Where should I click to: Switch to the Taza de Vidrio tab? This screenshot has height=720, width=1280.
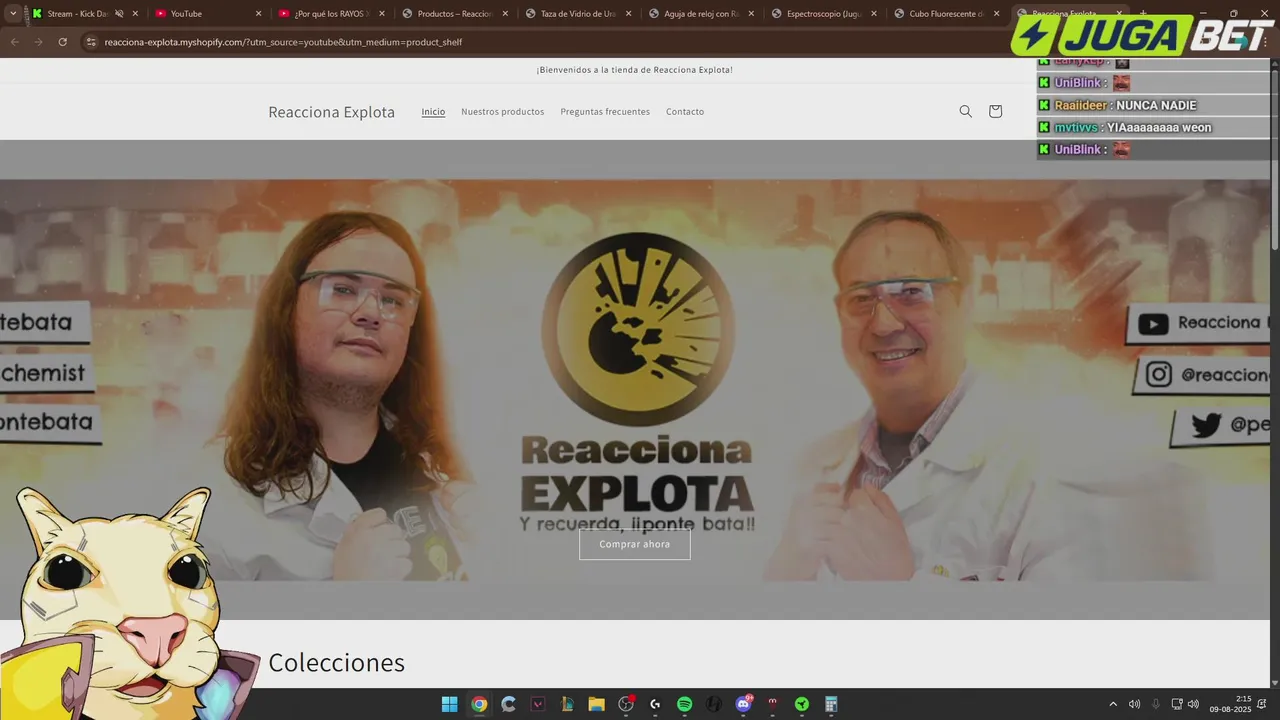coord(578,14)
